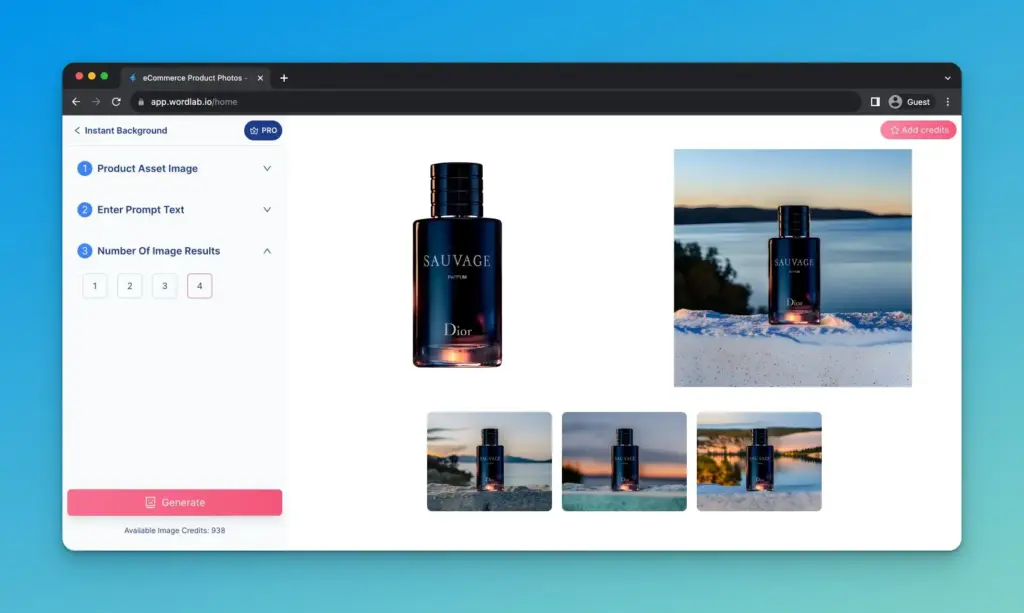The image size is (1024, 613).
Task: Click the Number Of Image Results label
Action: pos(159,251)
